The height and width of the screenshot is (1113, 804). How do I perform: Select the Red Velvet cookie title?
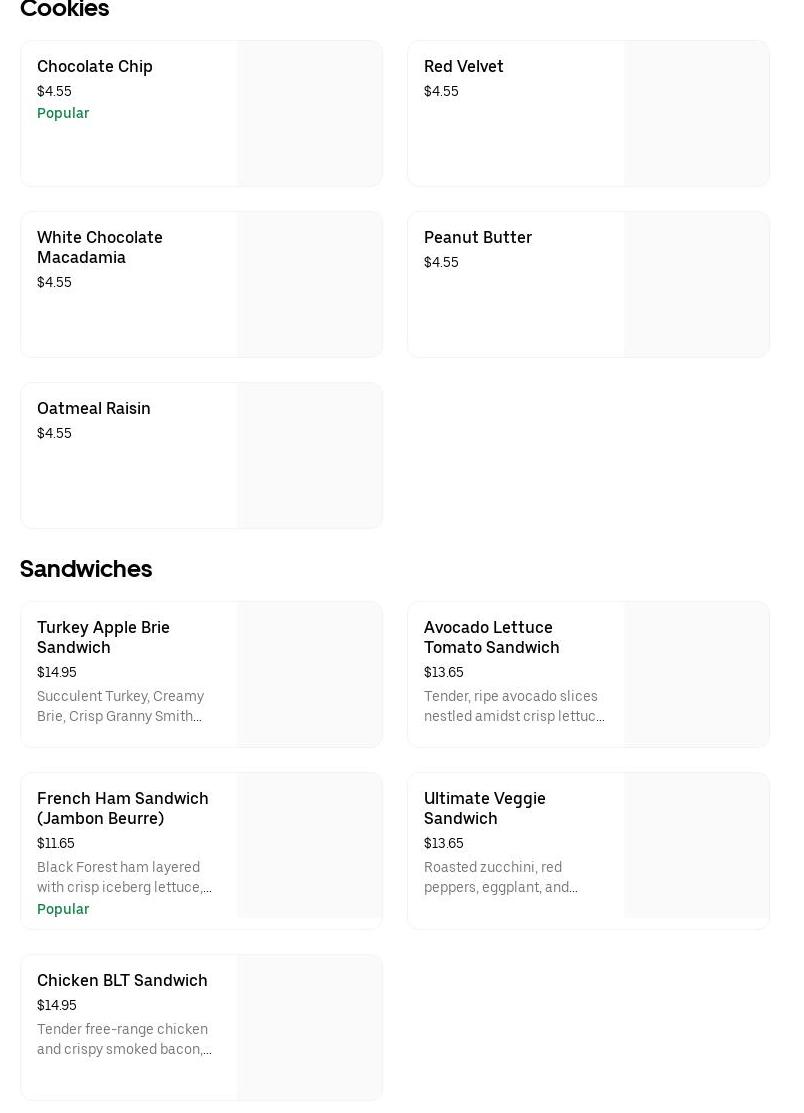[x=463, y=66]
